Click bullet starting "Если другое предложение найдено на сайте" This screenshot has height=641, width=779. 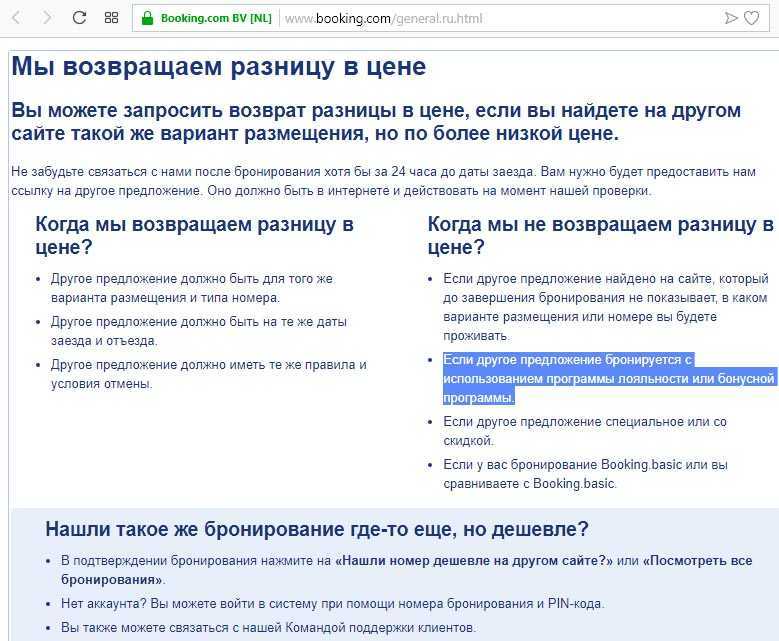pyautogui.click(x=606, y=307)
